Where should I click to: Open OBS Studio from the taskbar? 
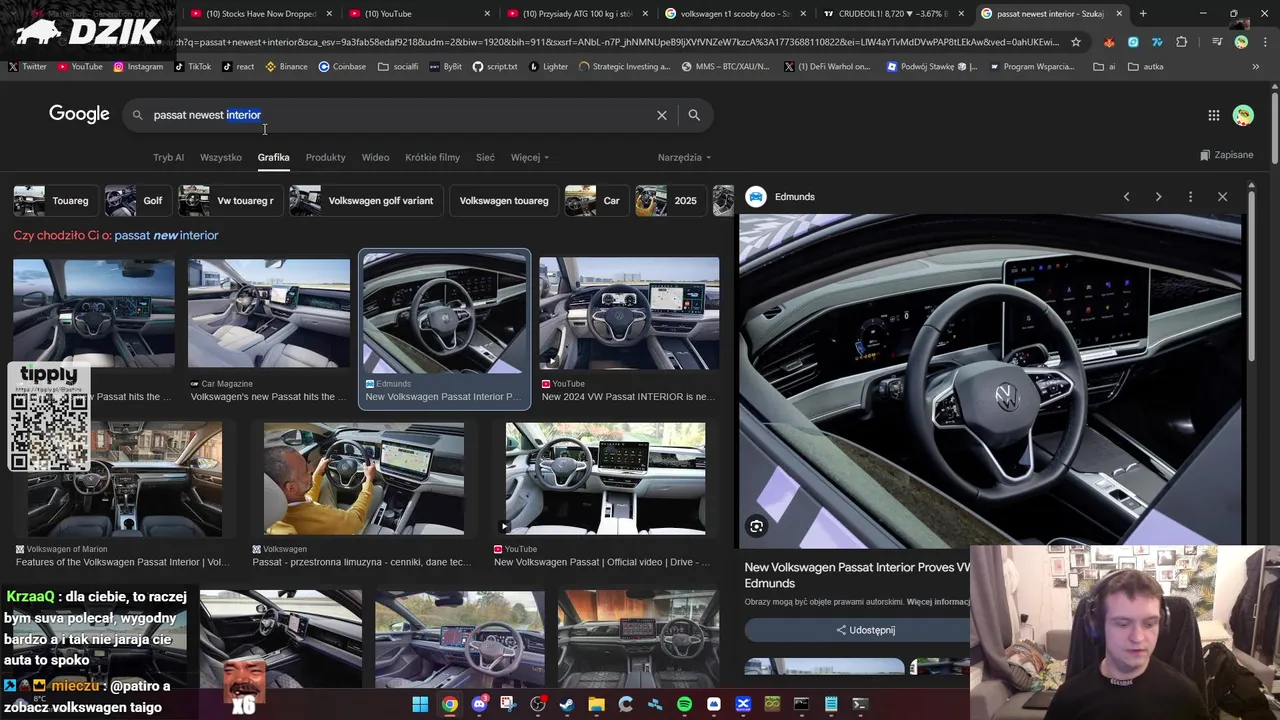coord(538,704)
